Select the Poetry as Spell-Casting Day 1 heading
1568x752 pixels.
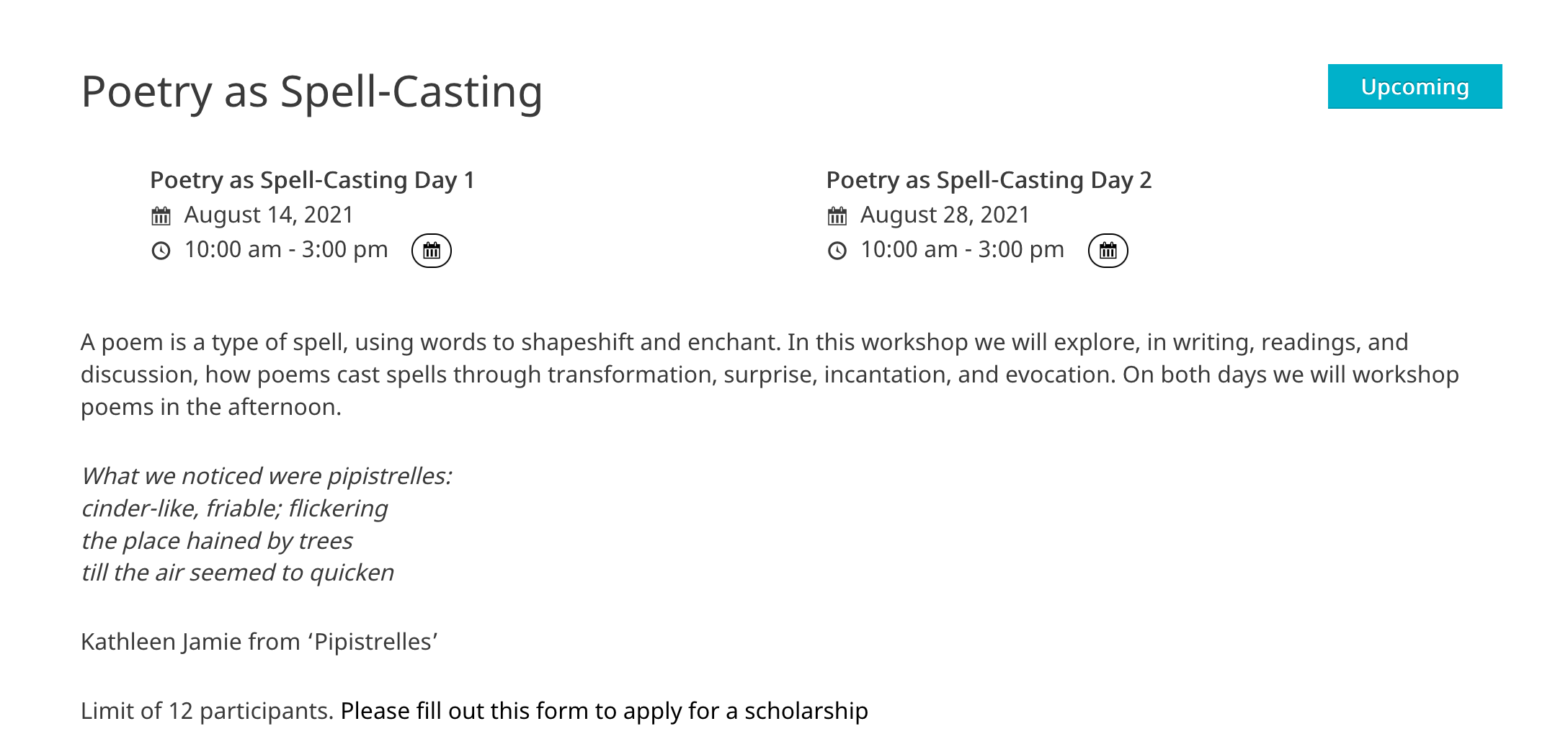[312, 180]
